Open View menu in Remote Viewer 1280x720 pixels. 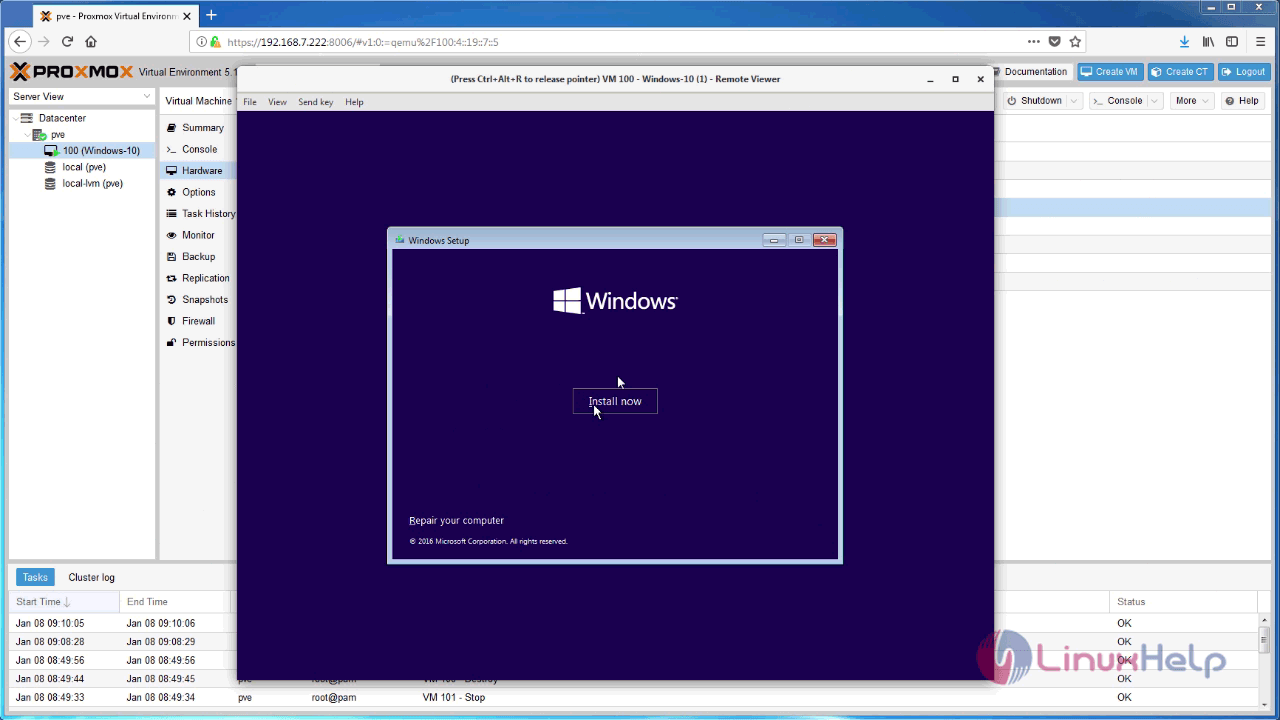pos(277,102)
